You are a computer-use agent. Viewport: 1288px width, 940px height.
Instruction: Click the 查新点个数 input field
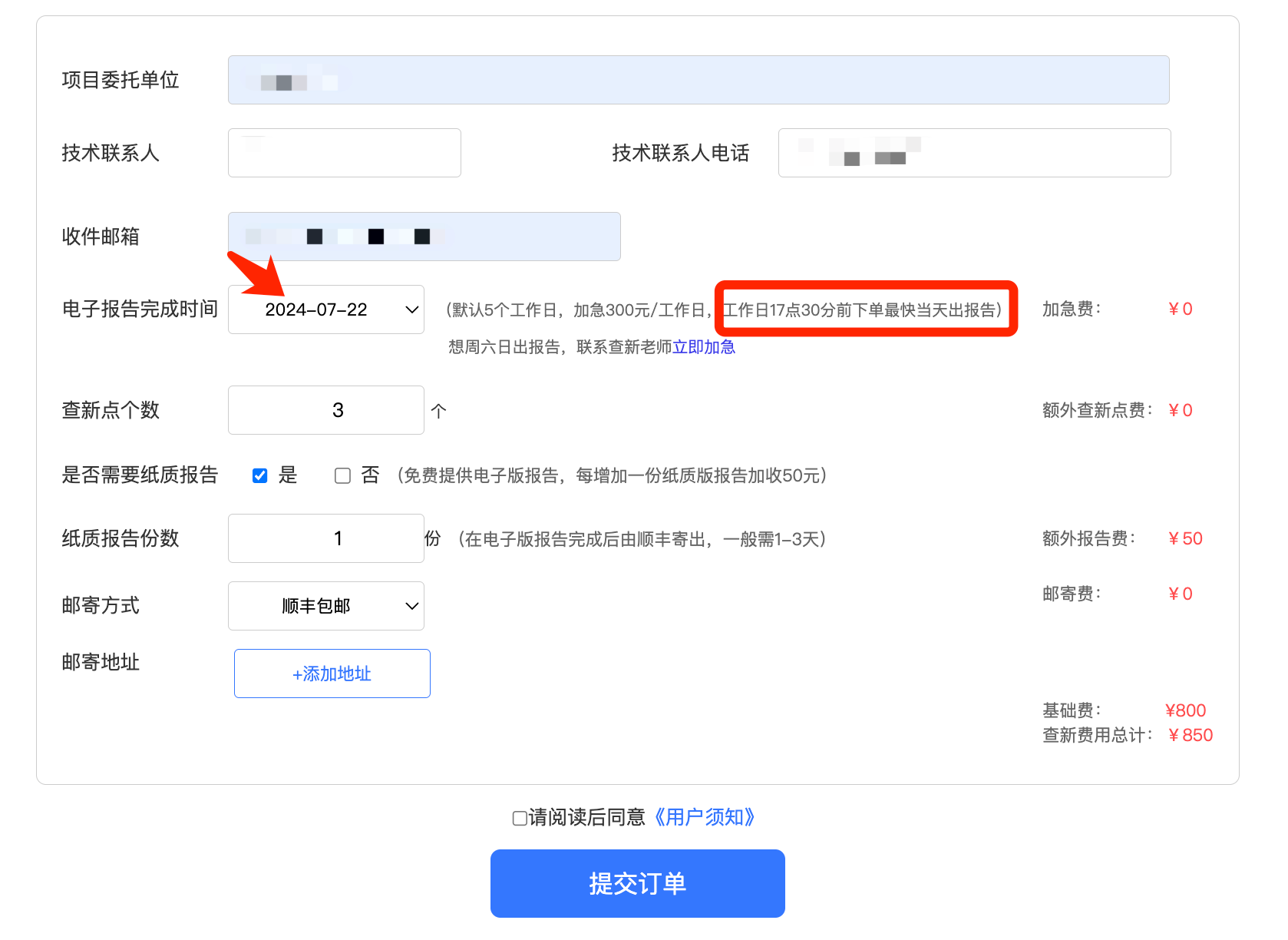tap(326, 410)
